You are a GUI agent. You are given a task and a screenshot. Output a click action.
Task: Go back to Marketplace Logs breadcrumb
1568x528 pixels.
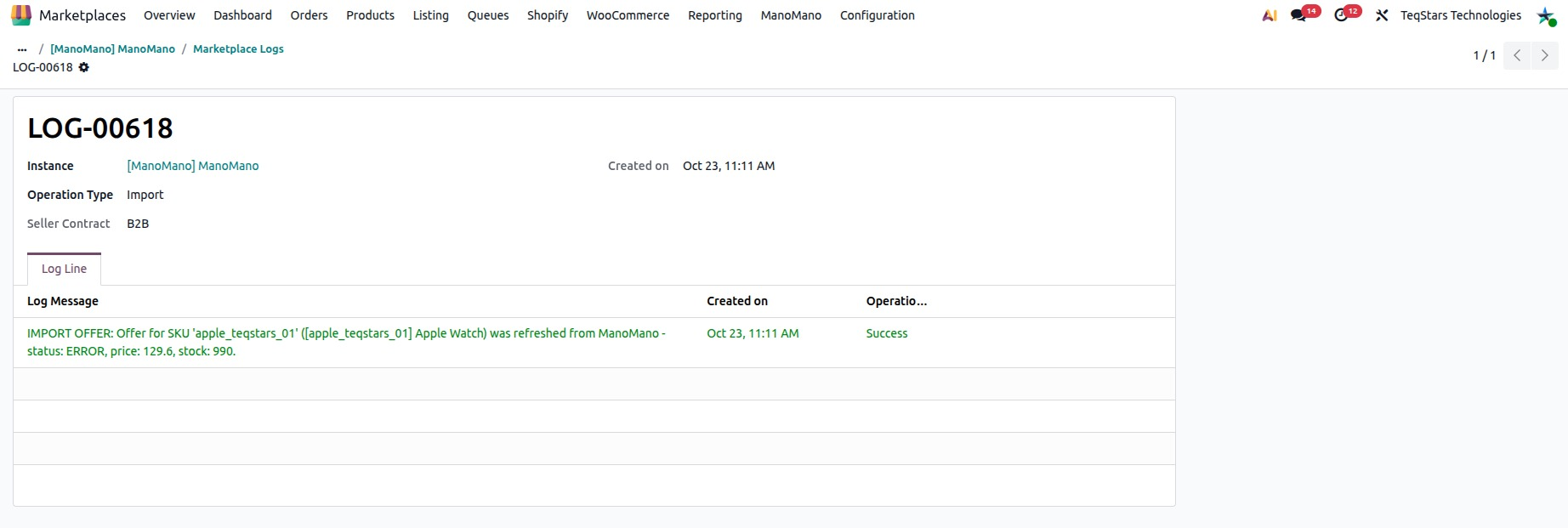click(238, 49)
